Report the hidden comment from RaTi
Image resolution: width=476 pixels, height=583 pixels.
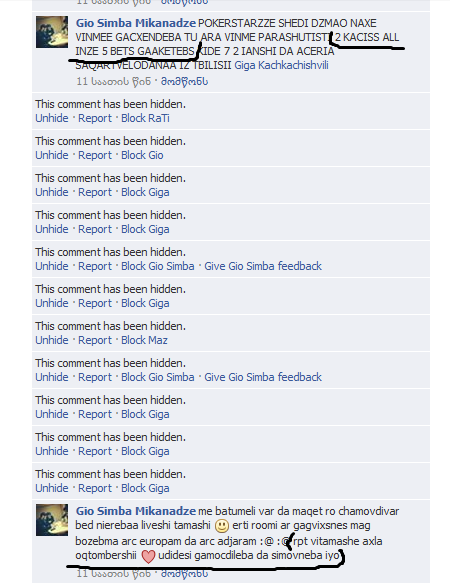tap(95, 118)
